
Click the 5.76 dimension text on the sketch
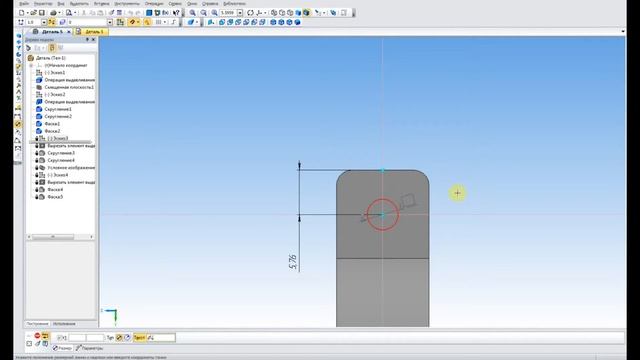293,262
